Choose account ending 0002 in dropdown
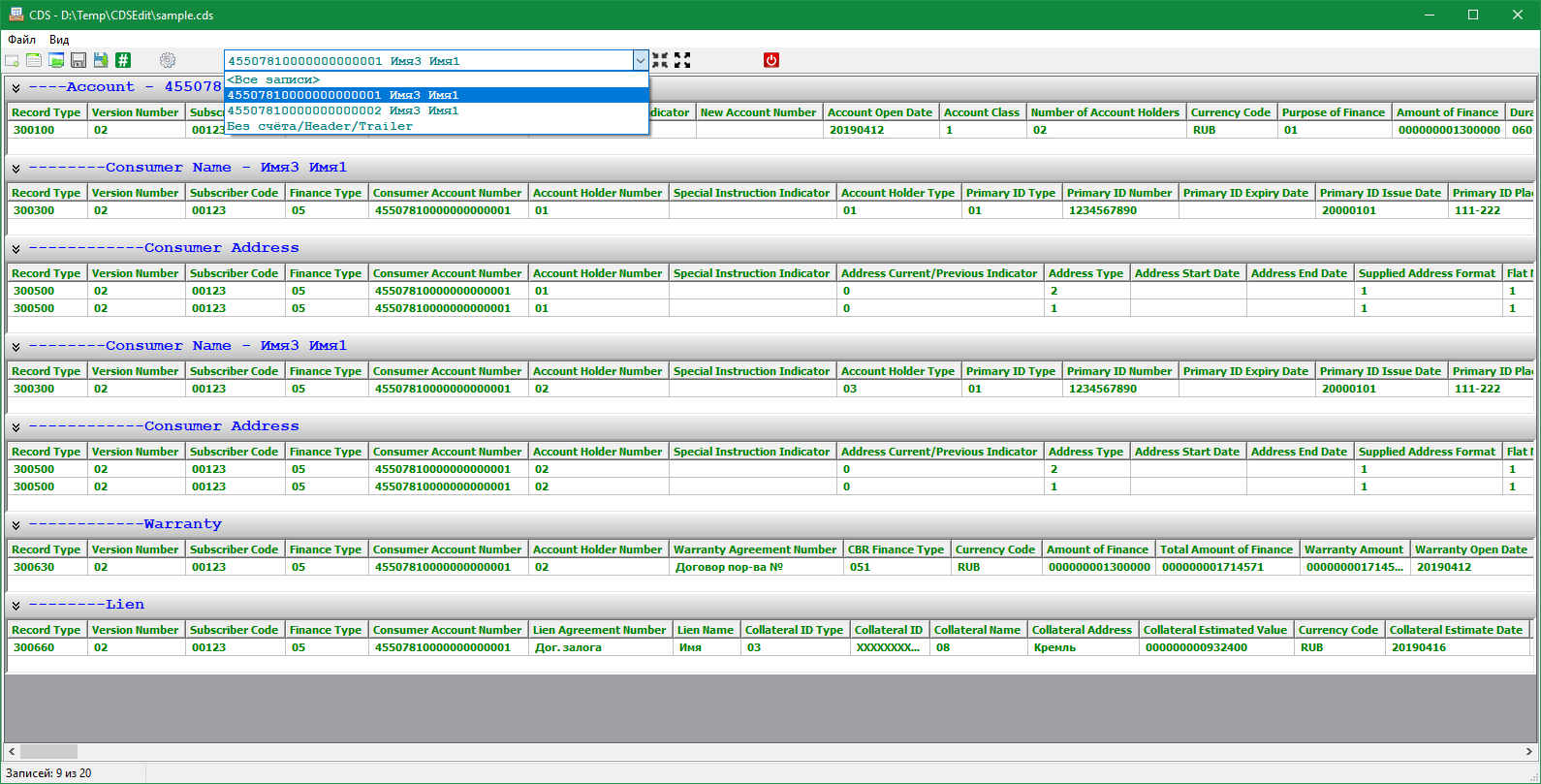 click(343, 110)
